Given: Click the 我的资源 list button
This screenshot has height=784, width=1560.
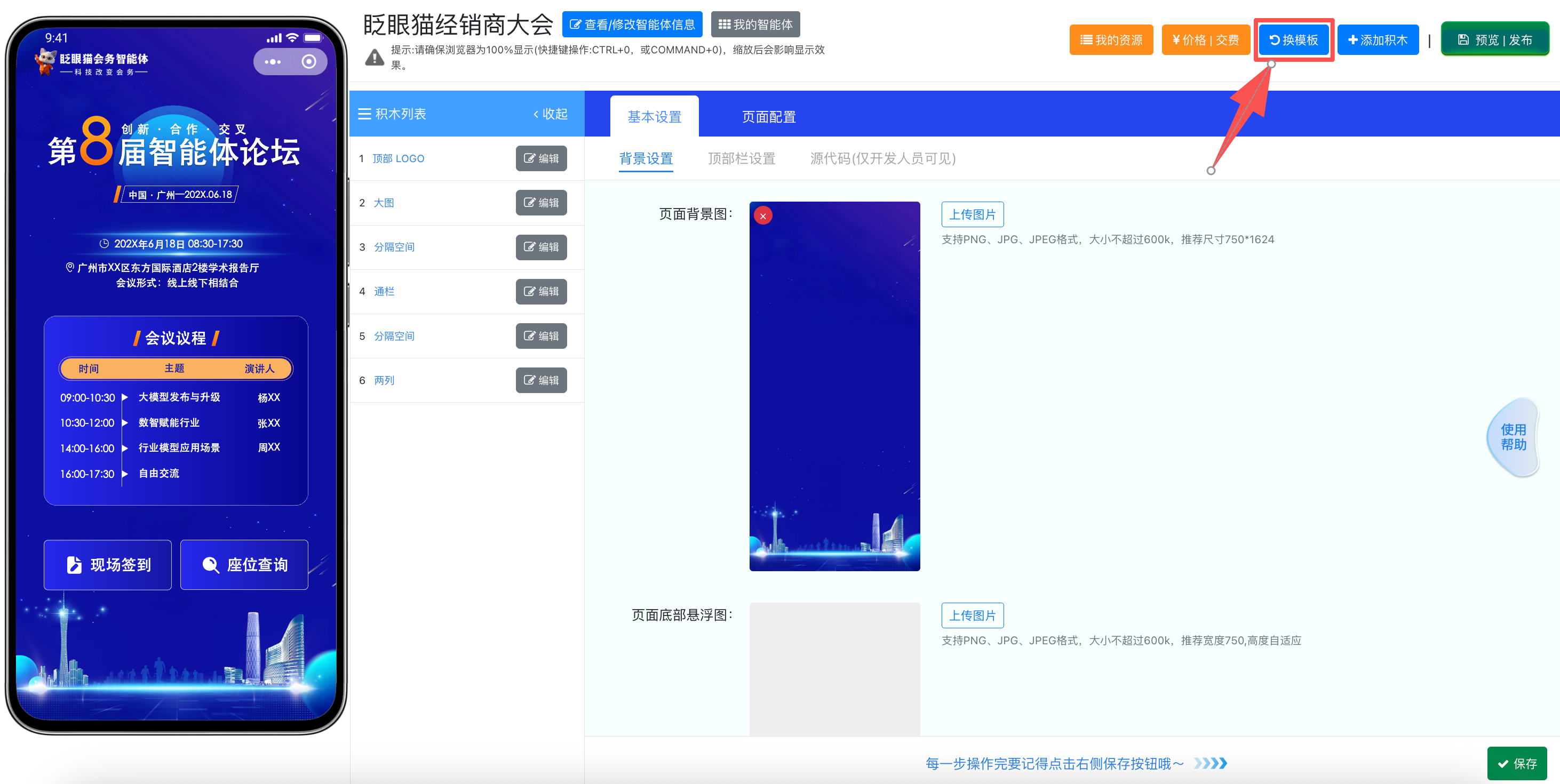Looking at the screenshot, I should tap(1111, 40).
